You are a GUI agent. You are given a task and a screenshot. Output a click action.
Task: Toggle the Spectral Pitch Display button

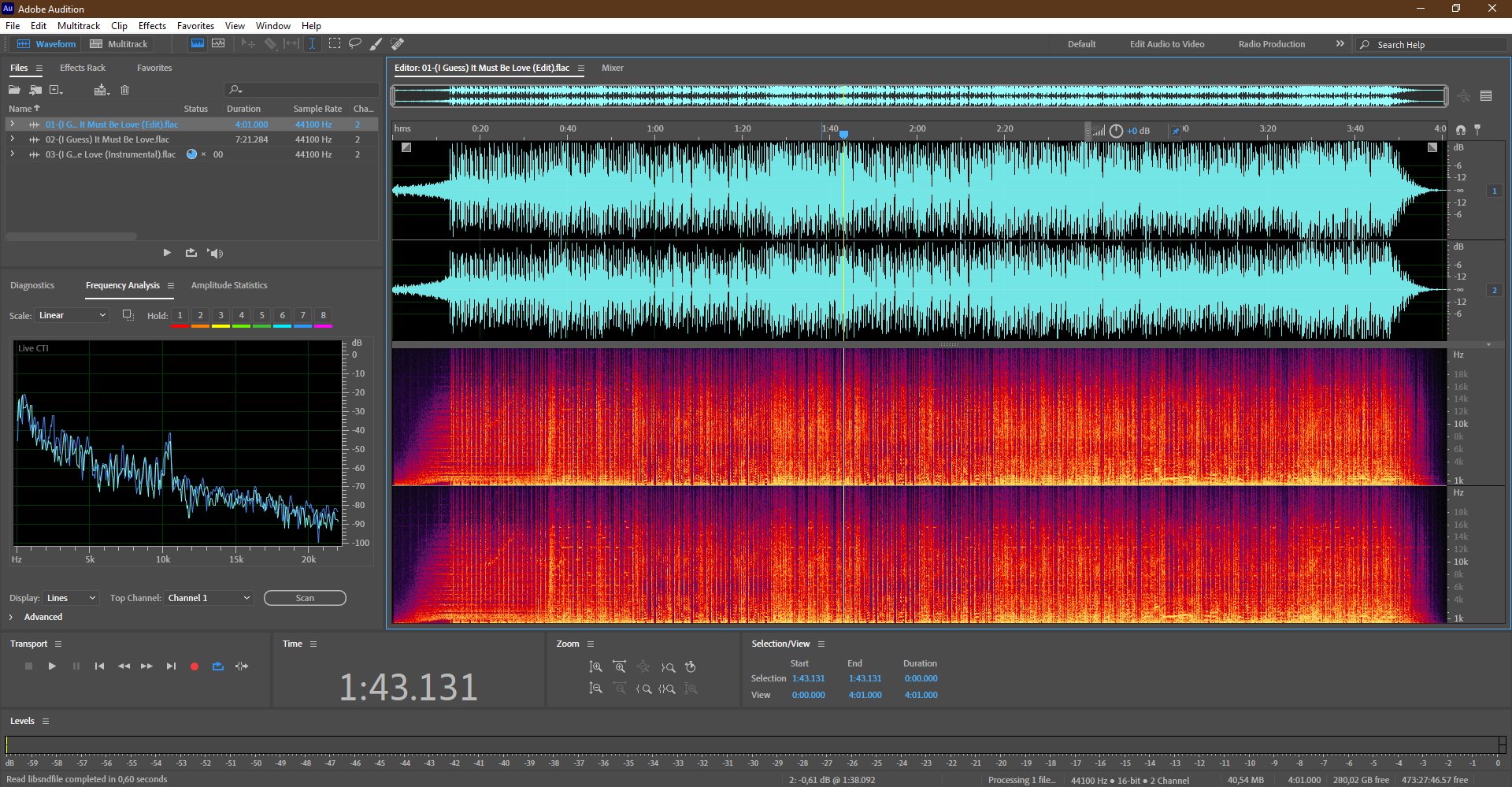pyautogui.click(x=218, y=43)
